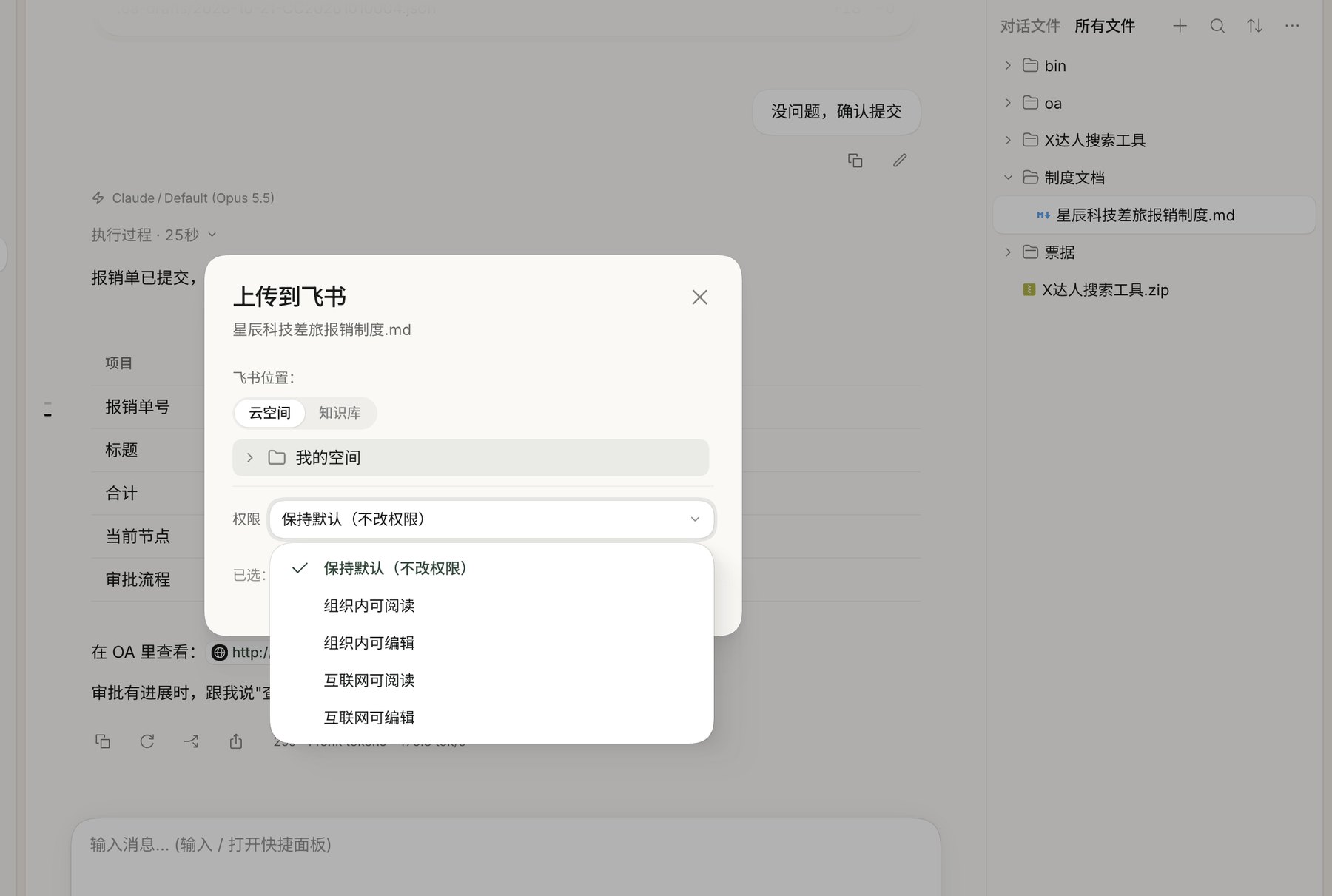Expand the X达人搜索工具 folder
1332x896 pixels.
[1008, 140]
